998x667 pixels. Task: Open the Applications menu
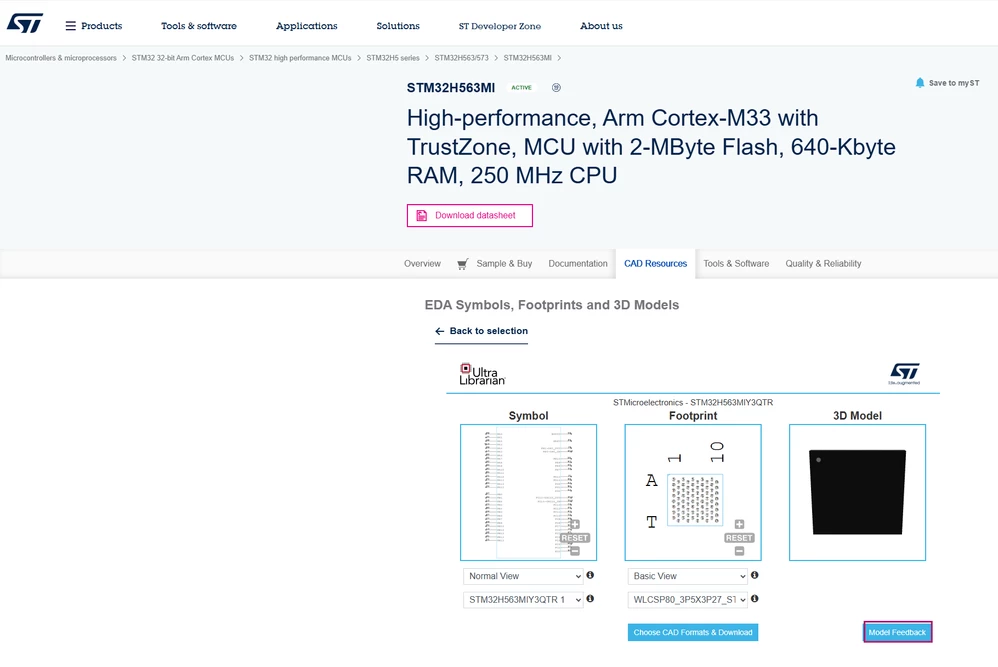306,26
